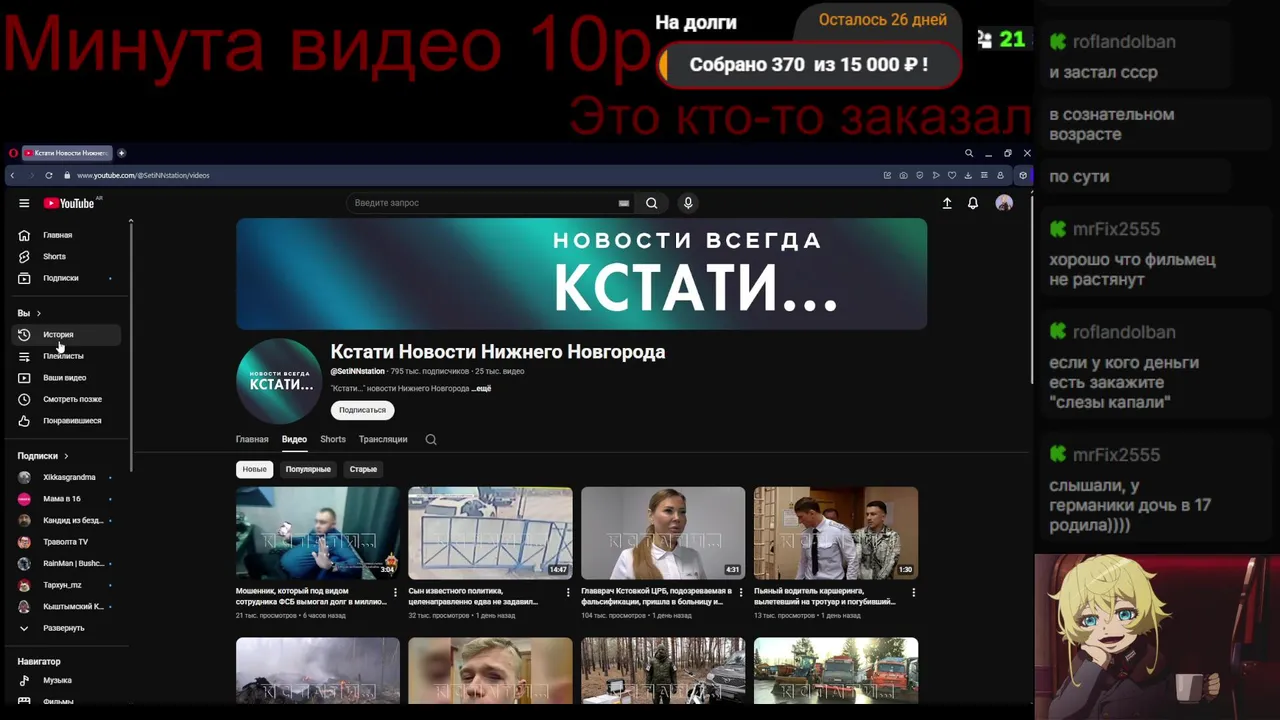The image size is (1280, 720).
Task: Filter videos by Популярные chip
Action: pyautogui.click(x=308, y=469)
